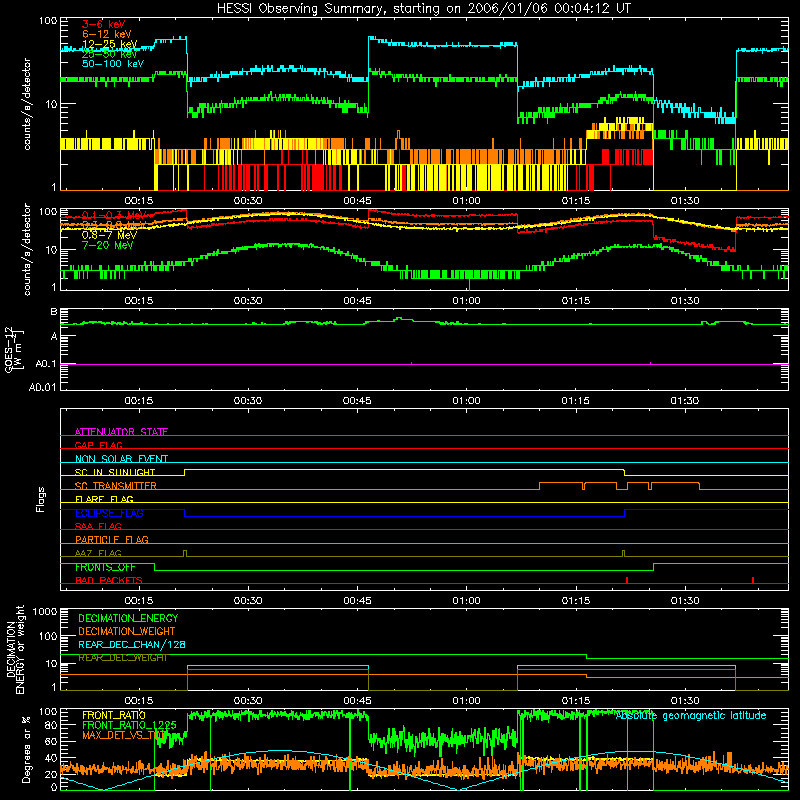Viewport: 800px width, 800px height.
Task: Select the A0.01 tick label on GOES axis
Action: [43, 387]
